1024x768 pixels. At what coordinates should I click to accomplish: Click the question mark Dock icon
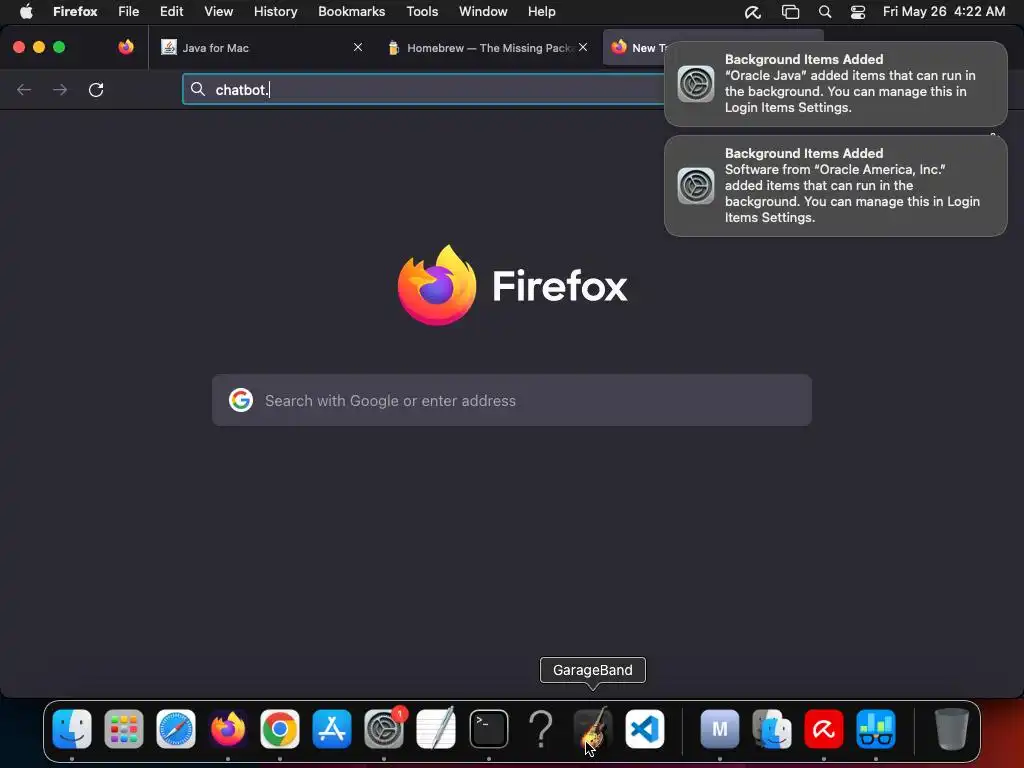tap(541, 729)
